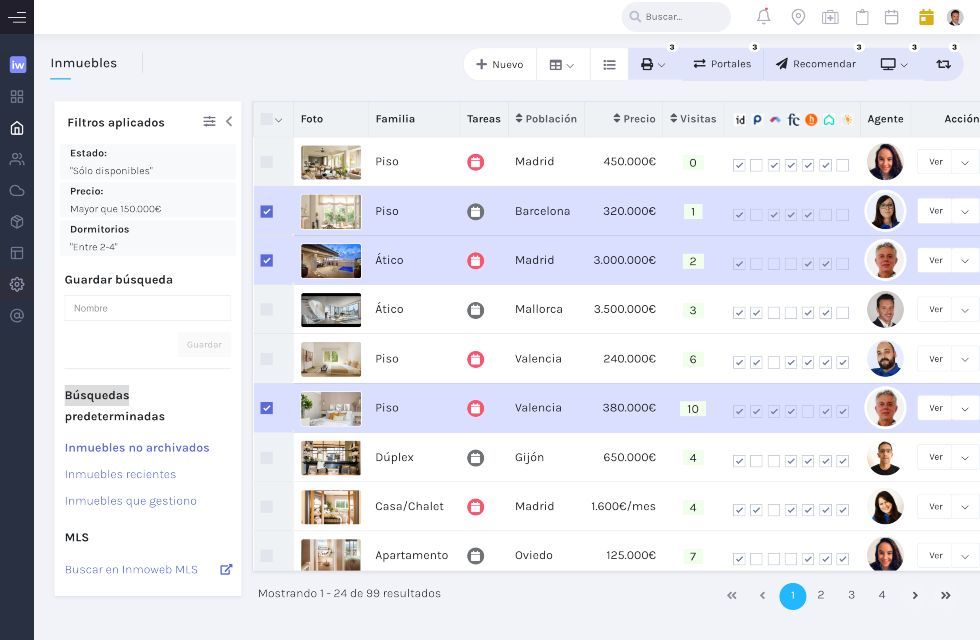Uncheck the Barcelona Piso row checkbox

coord(267,211)
